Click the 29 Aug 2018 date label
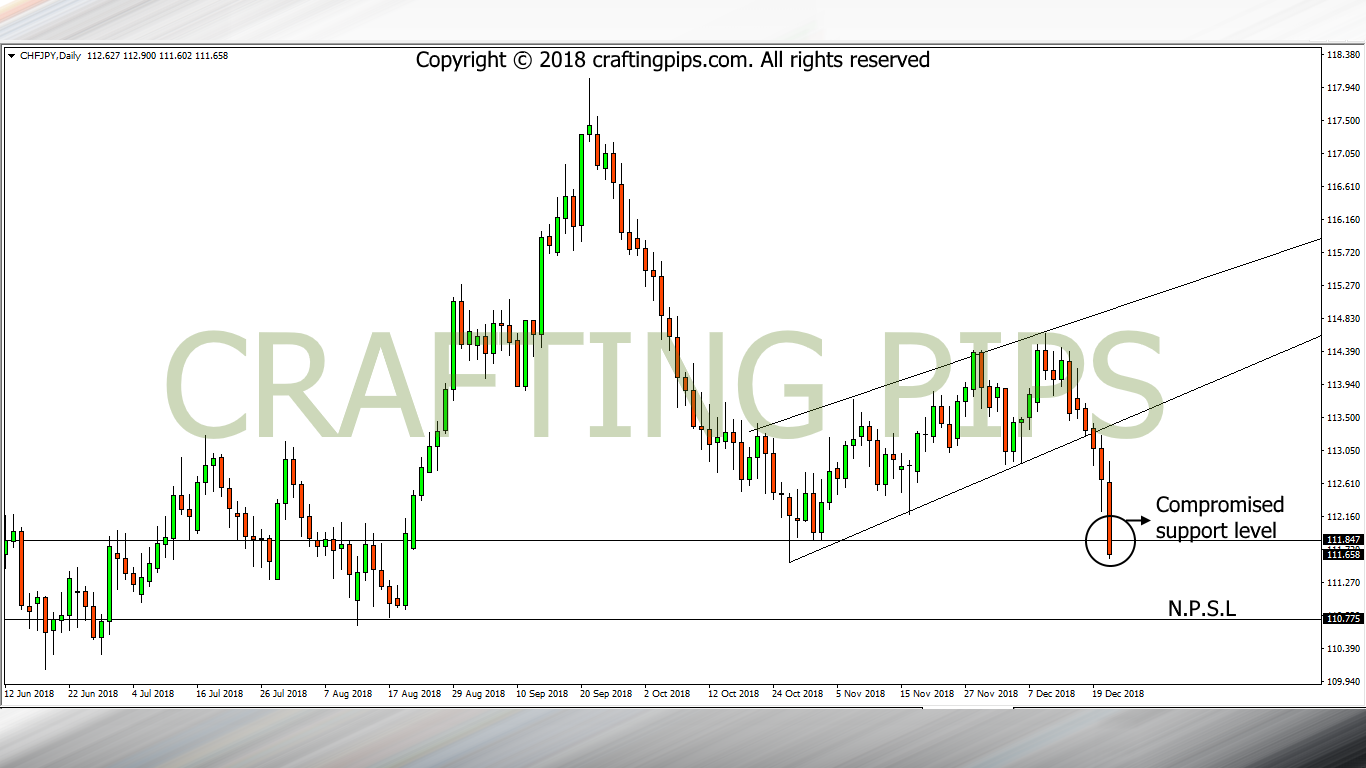Screen dimensions: 1366x768 [478, 693]
